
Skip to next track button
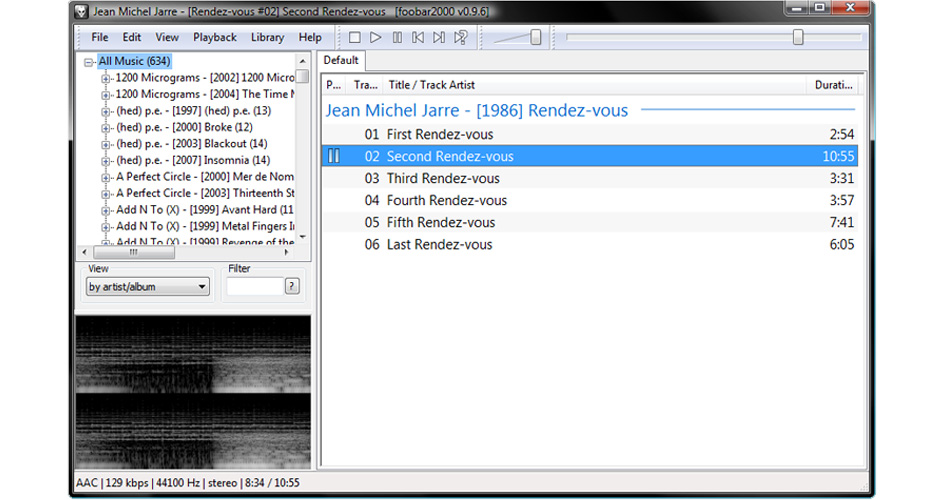[x=439, y=37]
